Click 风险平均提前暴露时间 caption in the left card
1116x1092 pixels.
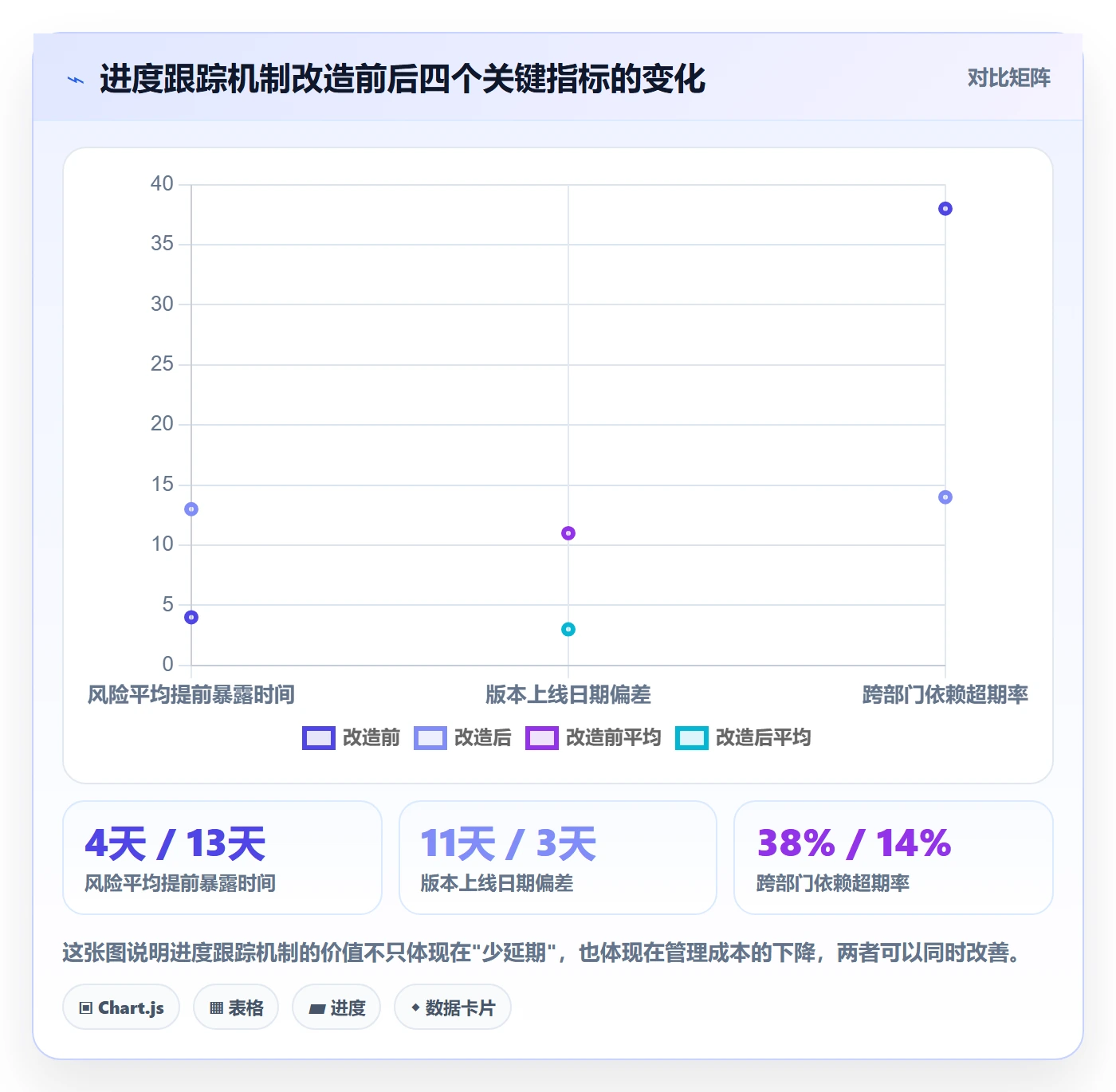coord(180,884)
